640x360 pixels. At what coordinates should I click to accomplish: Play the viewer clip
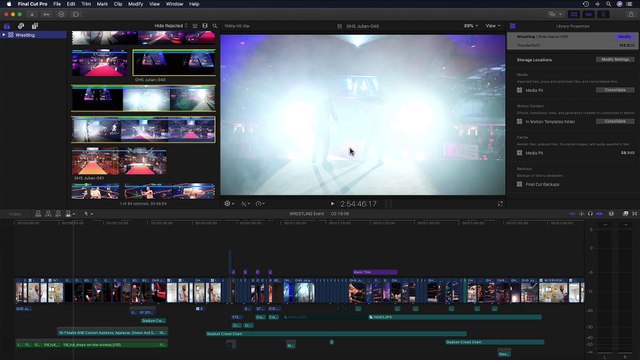click(332, 204)
